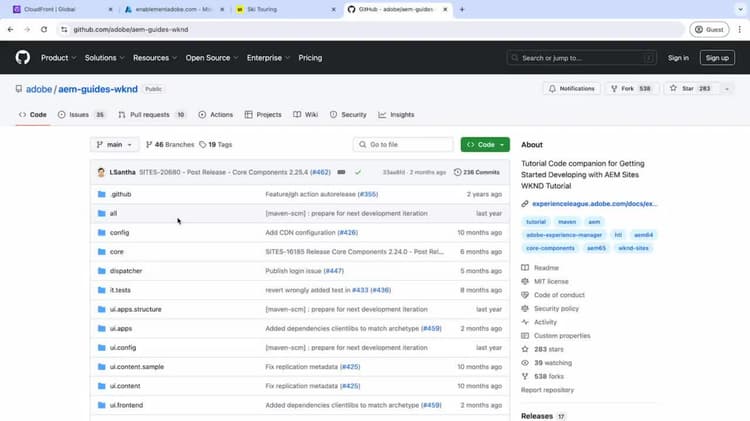Image resolution: width=750 pixels, height=421 pixels.
Task: Click the address bar URL
Action: tap(131, 29)
